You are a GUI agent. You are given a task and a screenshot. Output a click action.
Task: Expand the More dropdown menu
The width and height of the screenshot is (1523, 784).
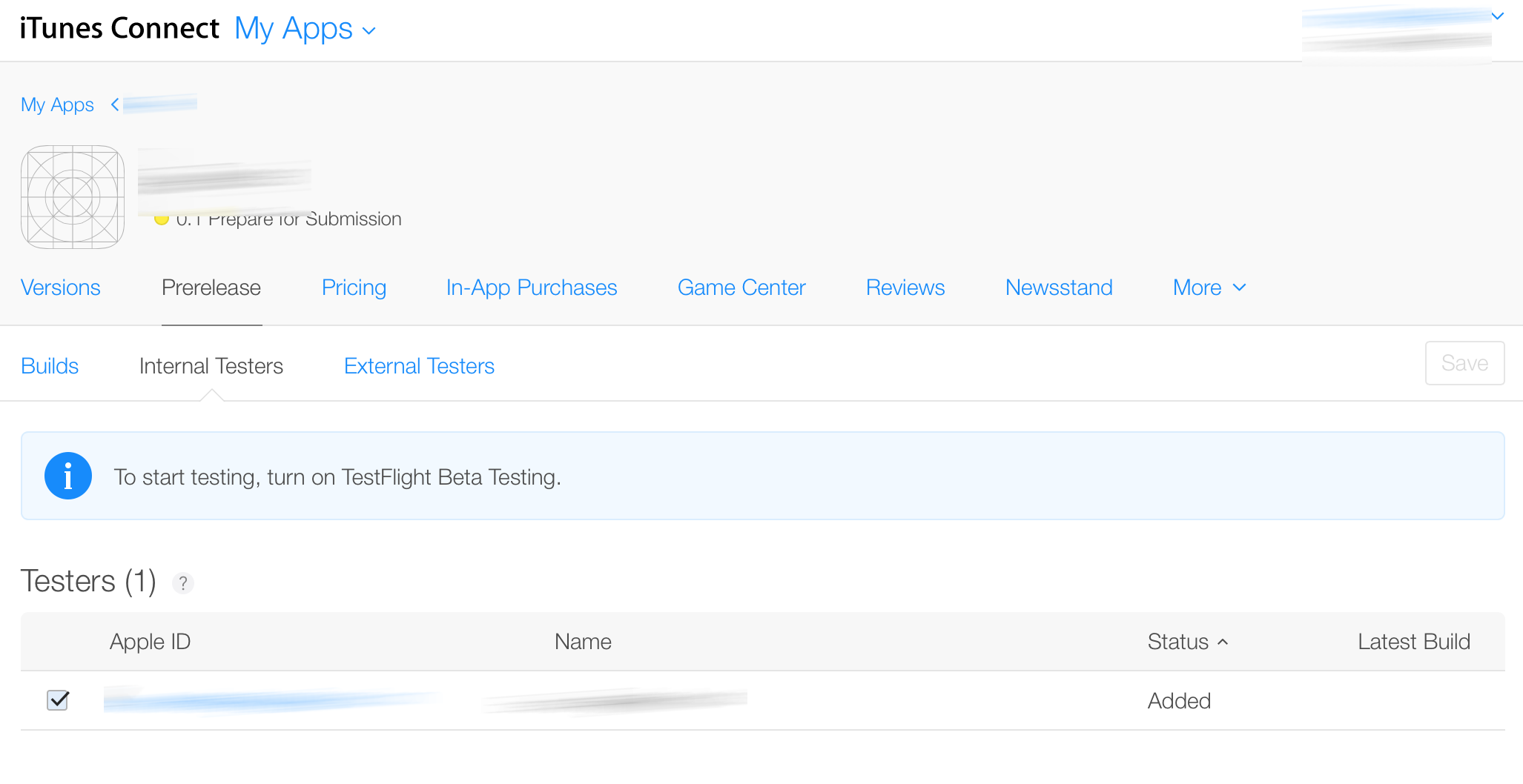point(1209,288)
